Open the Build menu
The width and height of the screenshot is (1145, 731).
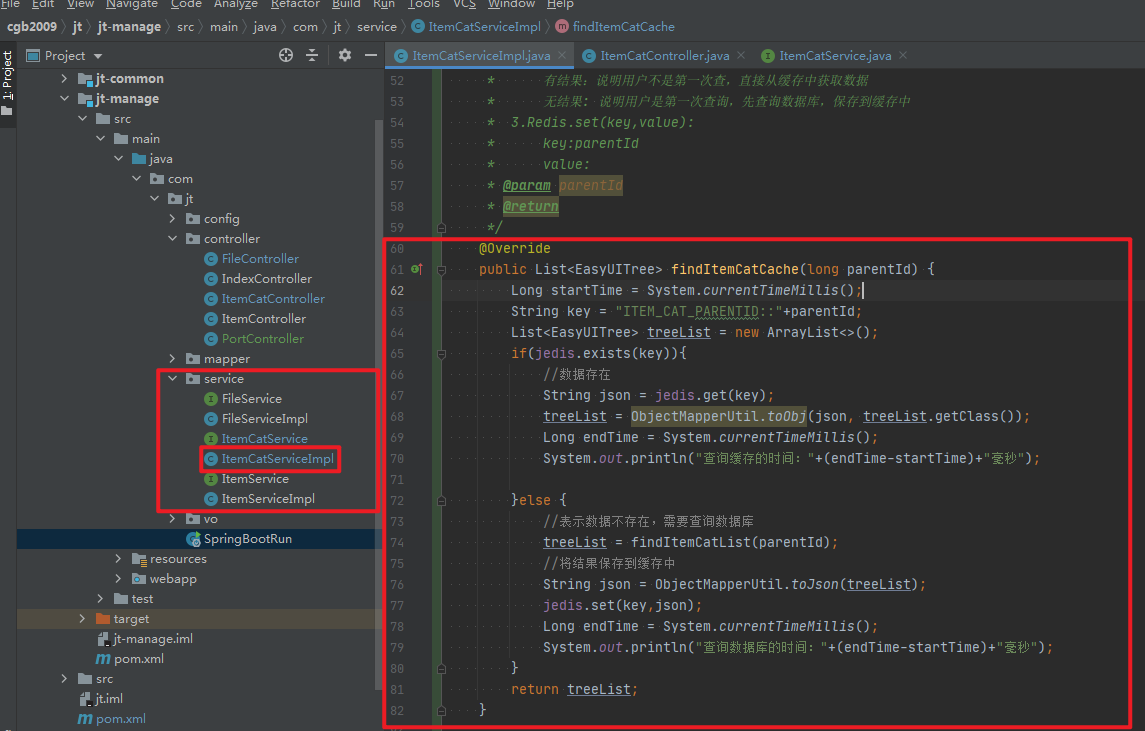346,4
